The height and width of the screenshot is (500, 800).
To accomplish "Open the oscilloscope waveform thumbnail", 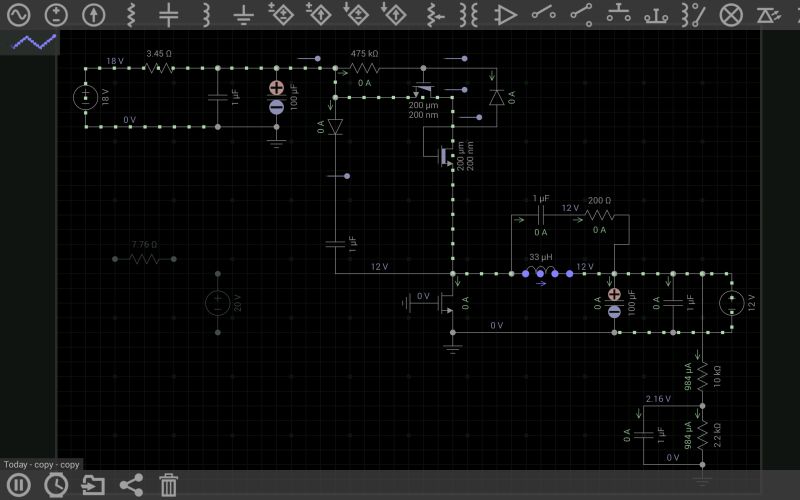I will click(34, 42).
